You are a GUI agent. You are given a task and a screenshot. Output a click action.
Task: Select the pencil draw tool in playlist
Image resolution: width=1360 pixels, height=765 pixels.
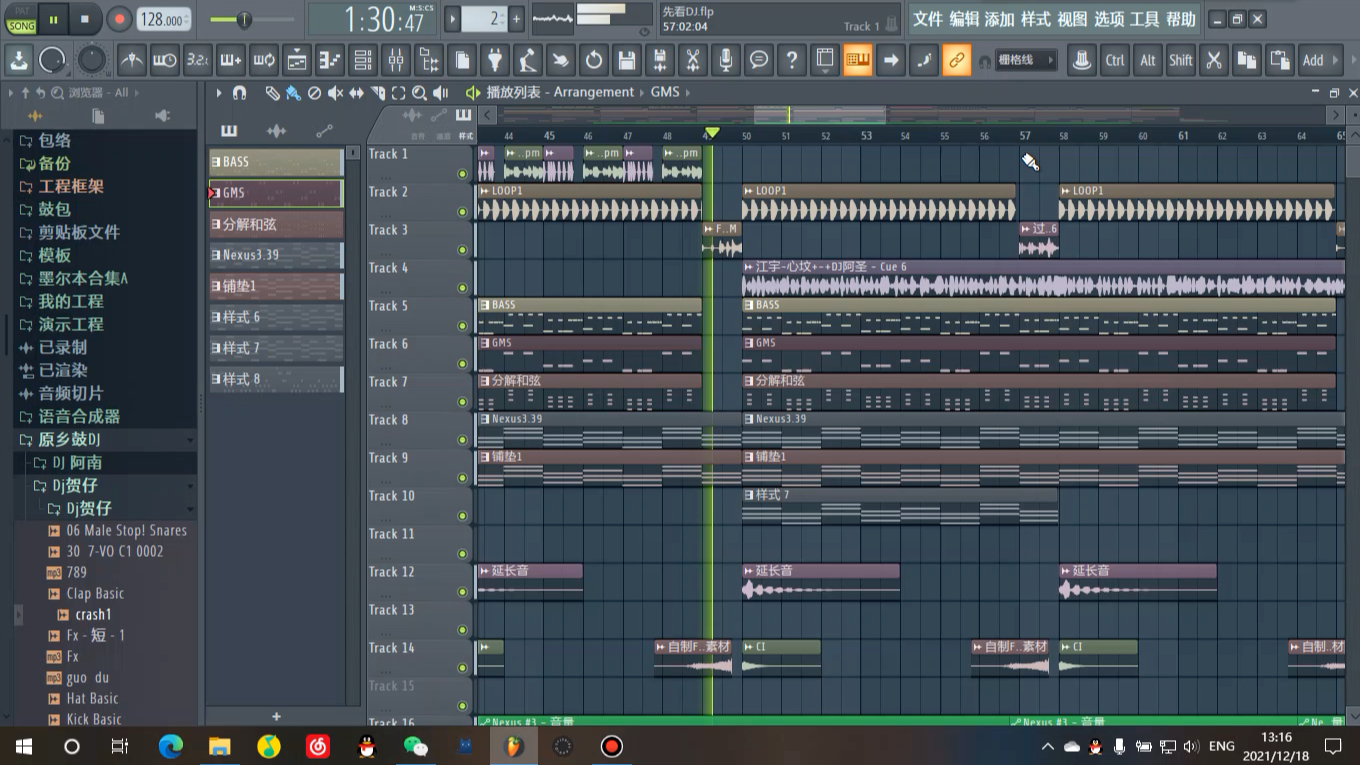(272, 93)
